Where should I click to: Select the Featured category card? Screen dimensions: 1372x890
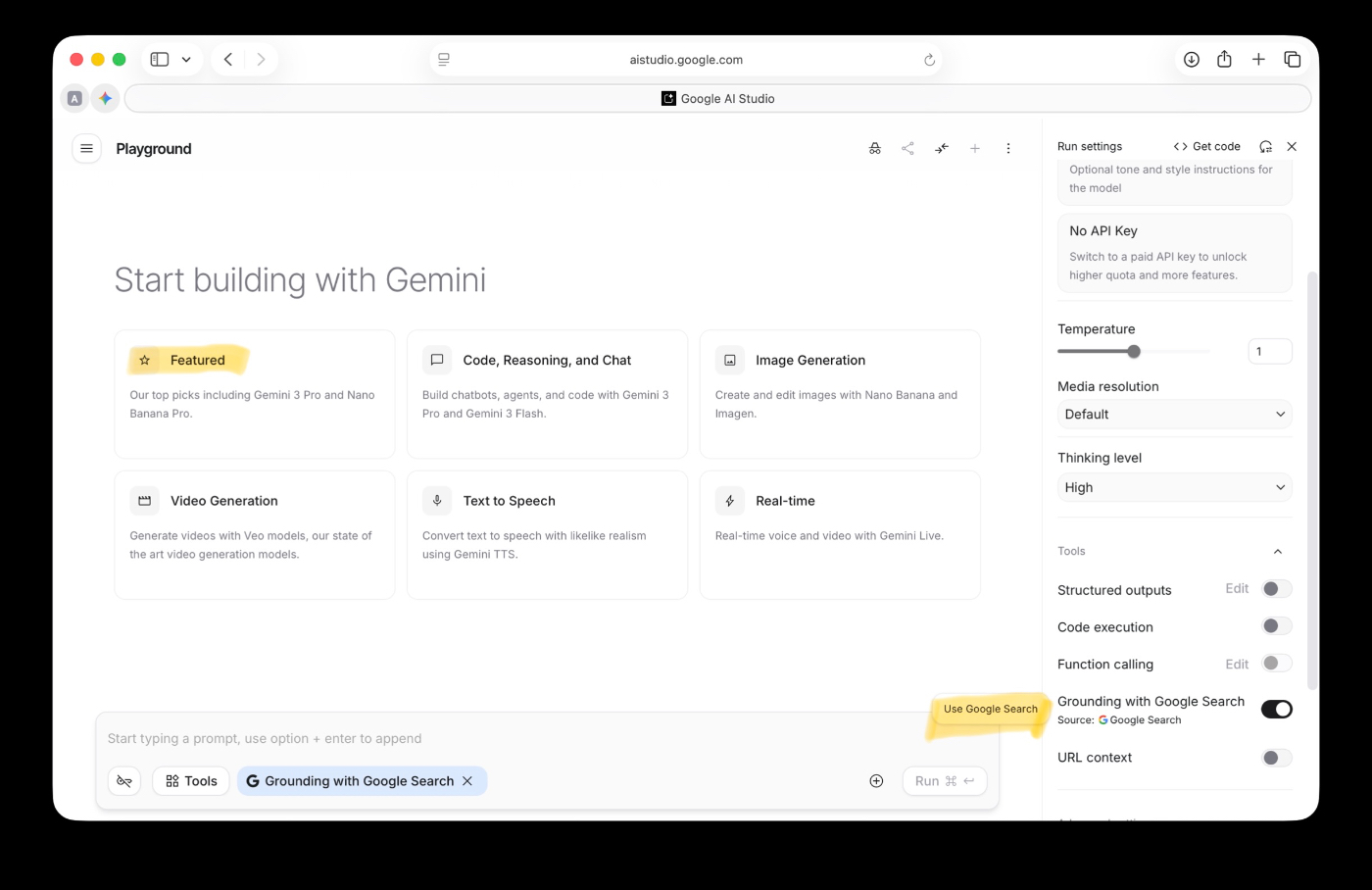tap(254, 394)
